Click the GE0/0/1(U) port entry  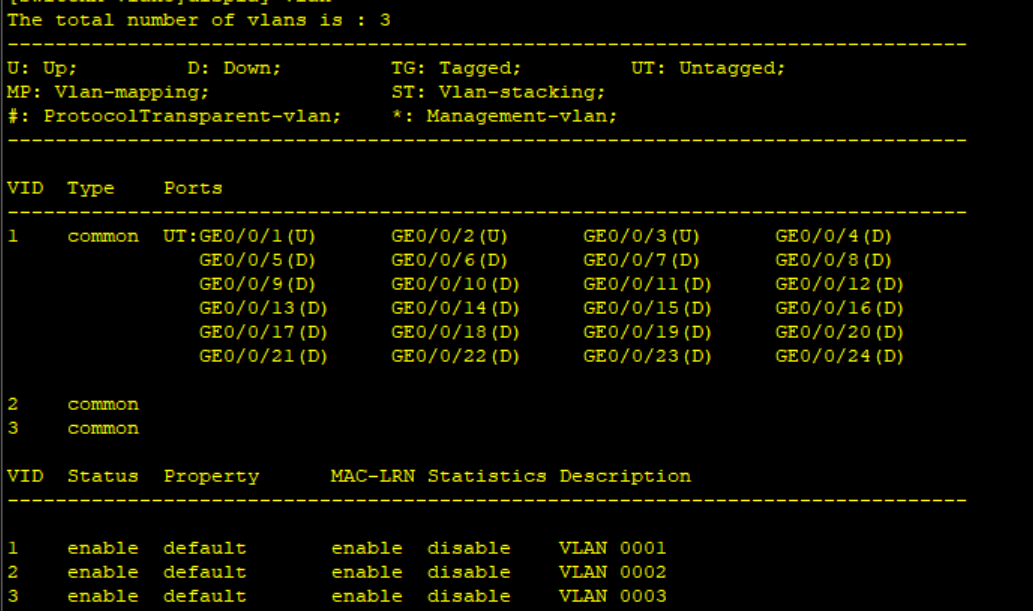257,236
